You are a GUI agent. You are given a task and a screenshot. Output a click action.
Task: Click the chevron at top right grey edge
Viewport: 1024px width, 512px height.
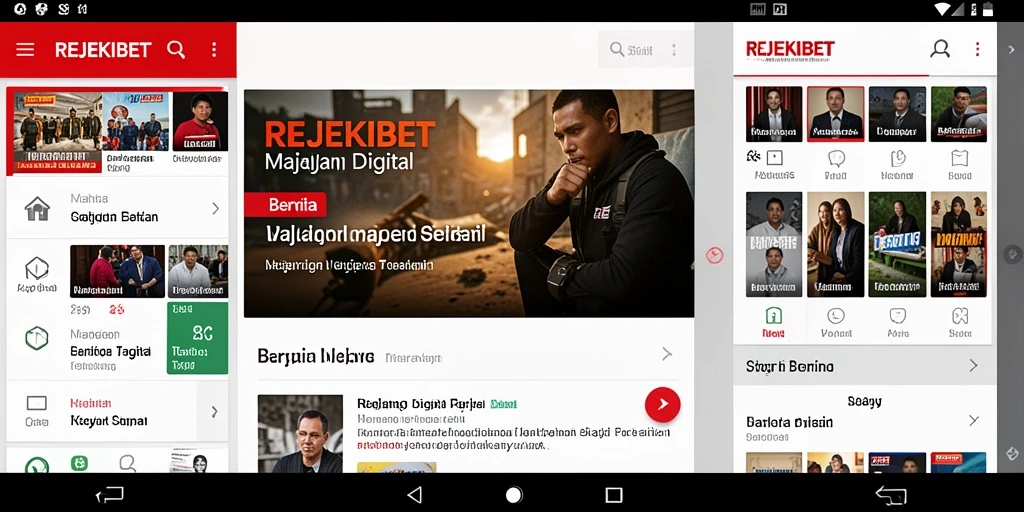pos(1012,50)
